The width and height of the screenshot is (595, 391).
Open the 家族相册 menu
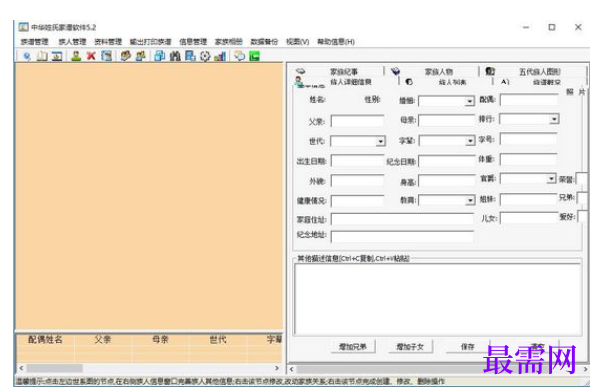[x=229, y=42]
